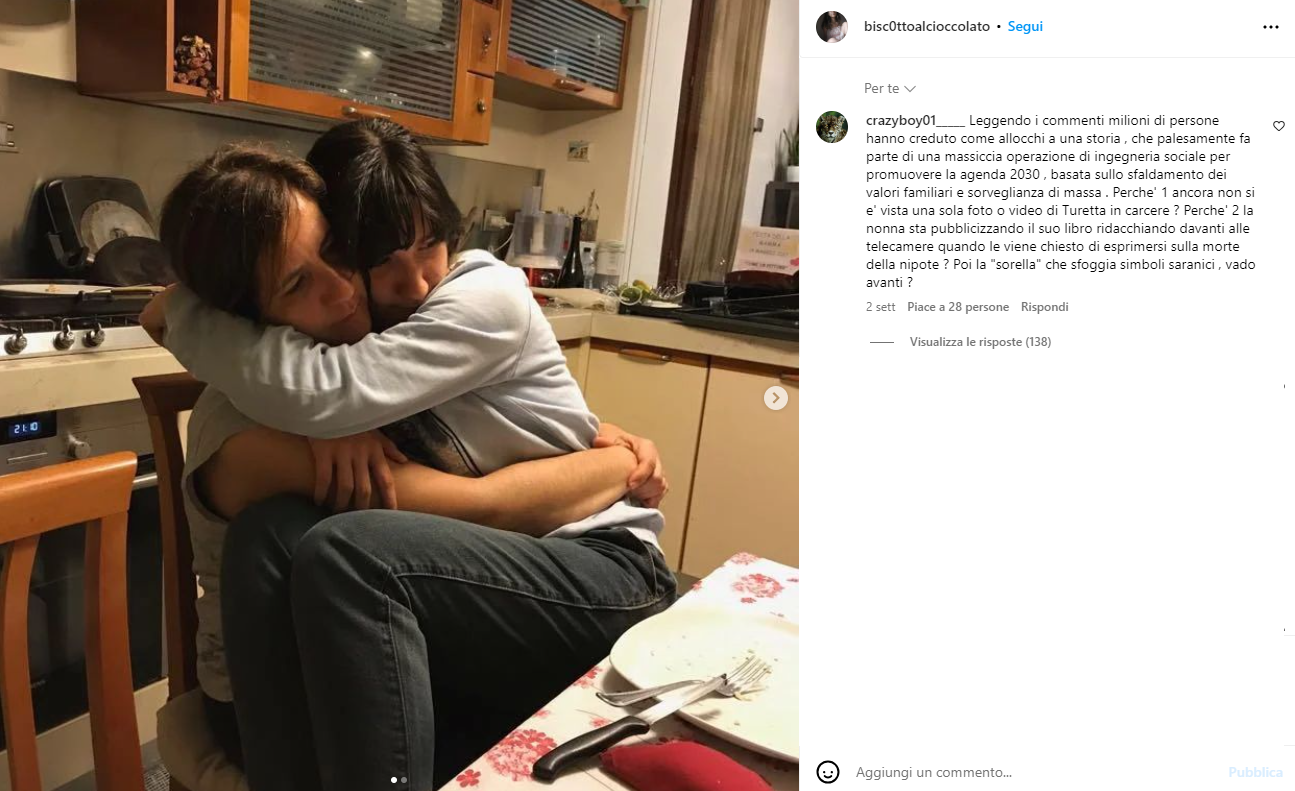Reply to the comment via "Rispondi"
The width and height of the screenshot is (1295, 791).
[x=1045, y=307]
